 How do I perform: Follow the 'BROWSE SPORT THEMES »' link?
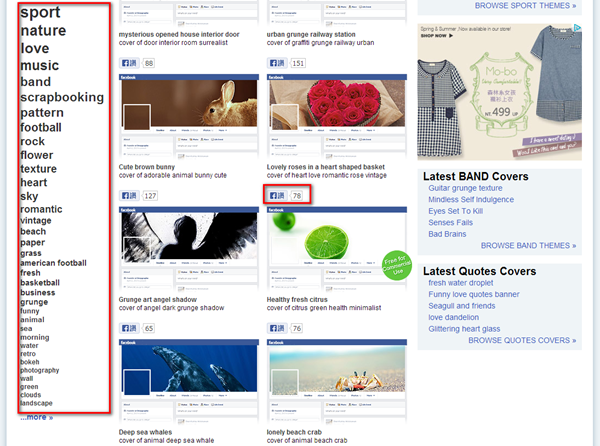coord(525,6)
